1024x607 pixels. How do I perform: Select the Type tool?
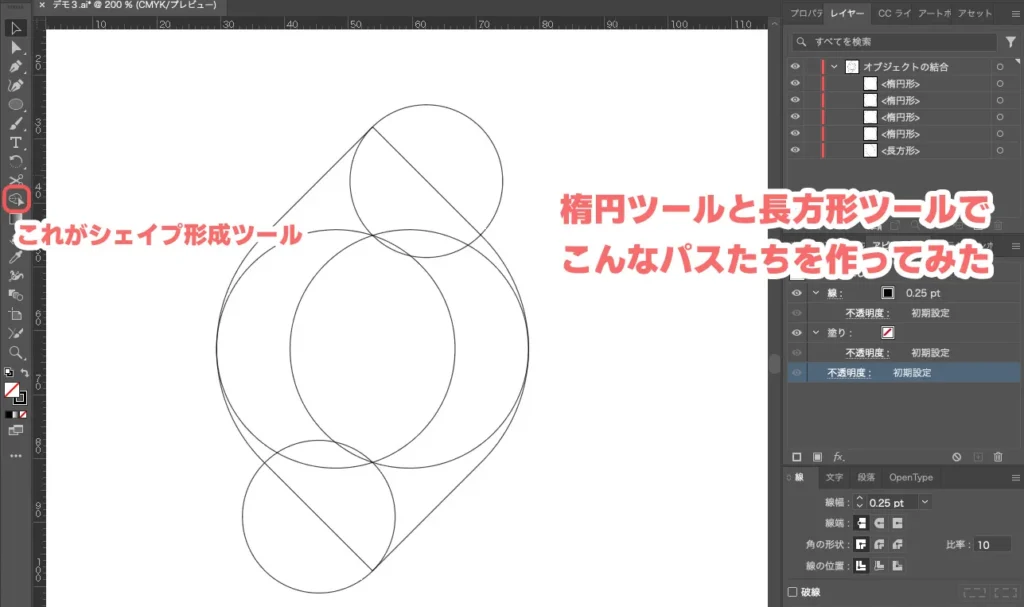point(16,142)
